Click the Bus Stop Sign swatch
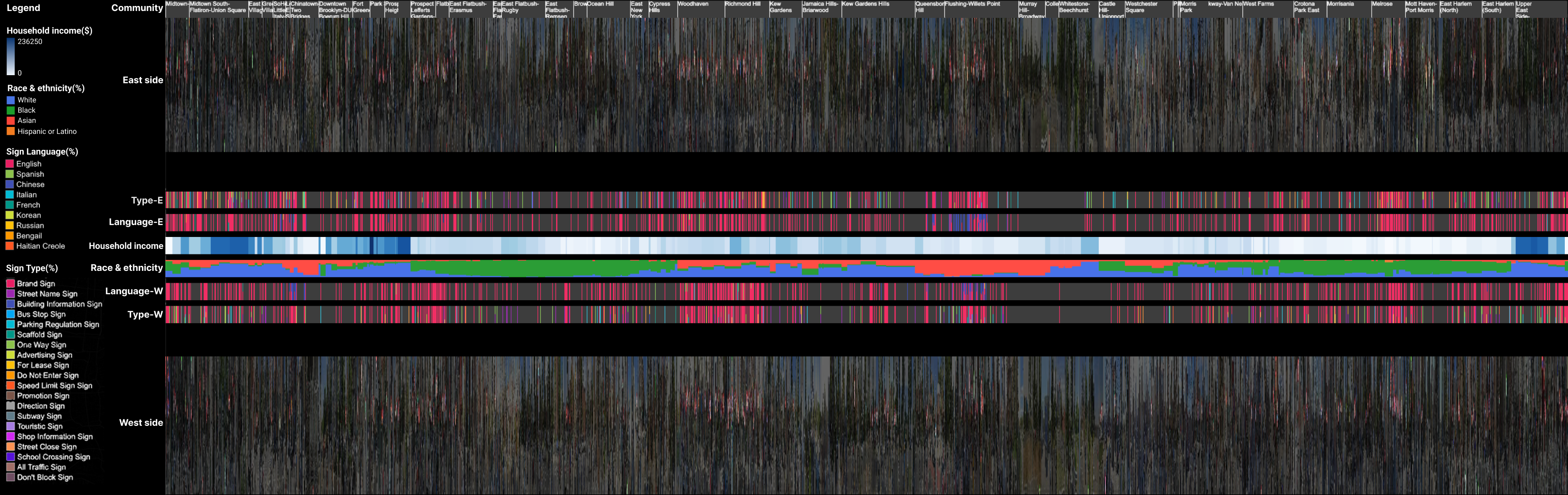Image resolution: width=1568 pixels, height=495 pixels. click(x=11, y=314)
